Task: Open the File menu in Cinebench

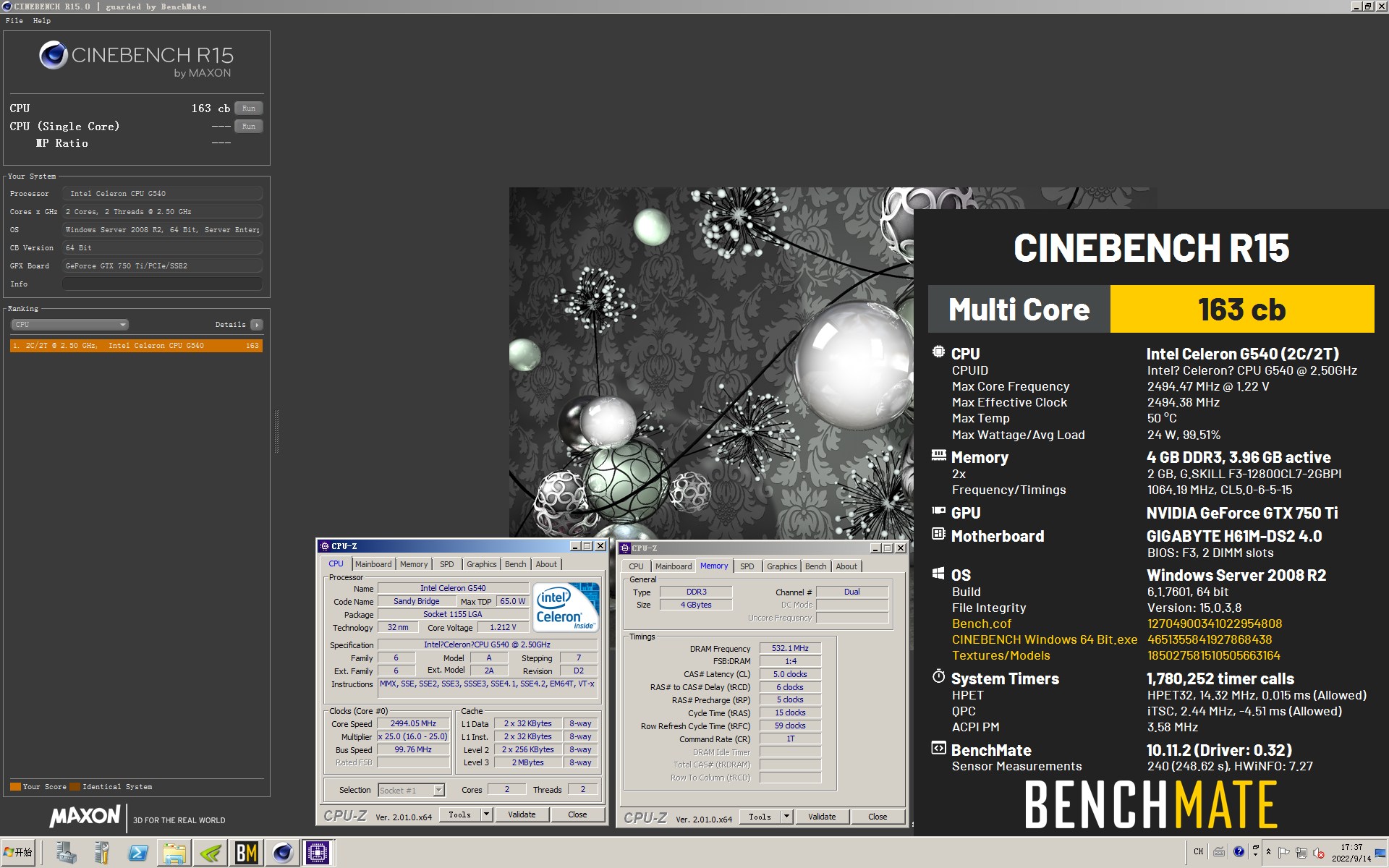Action: click(x=14, y=20)
